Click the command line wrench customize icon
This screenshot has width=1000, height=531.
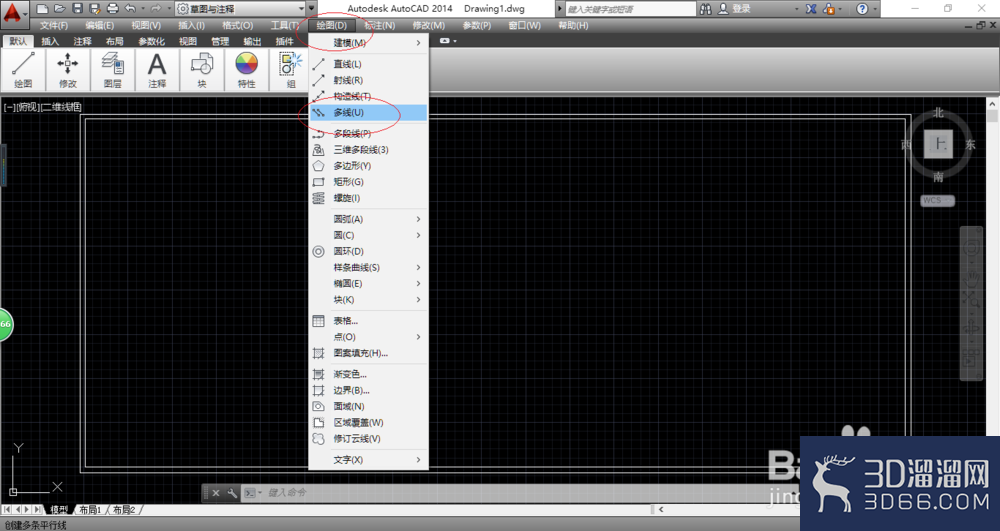click(232, 493)
